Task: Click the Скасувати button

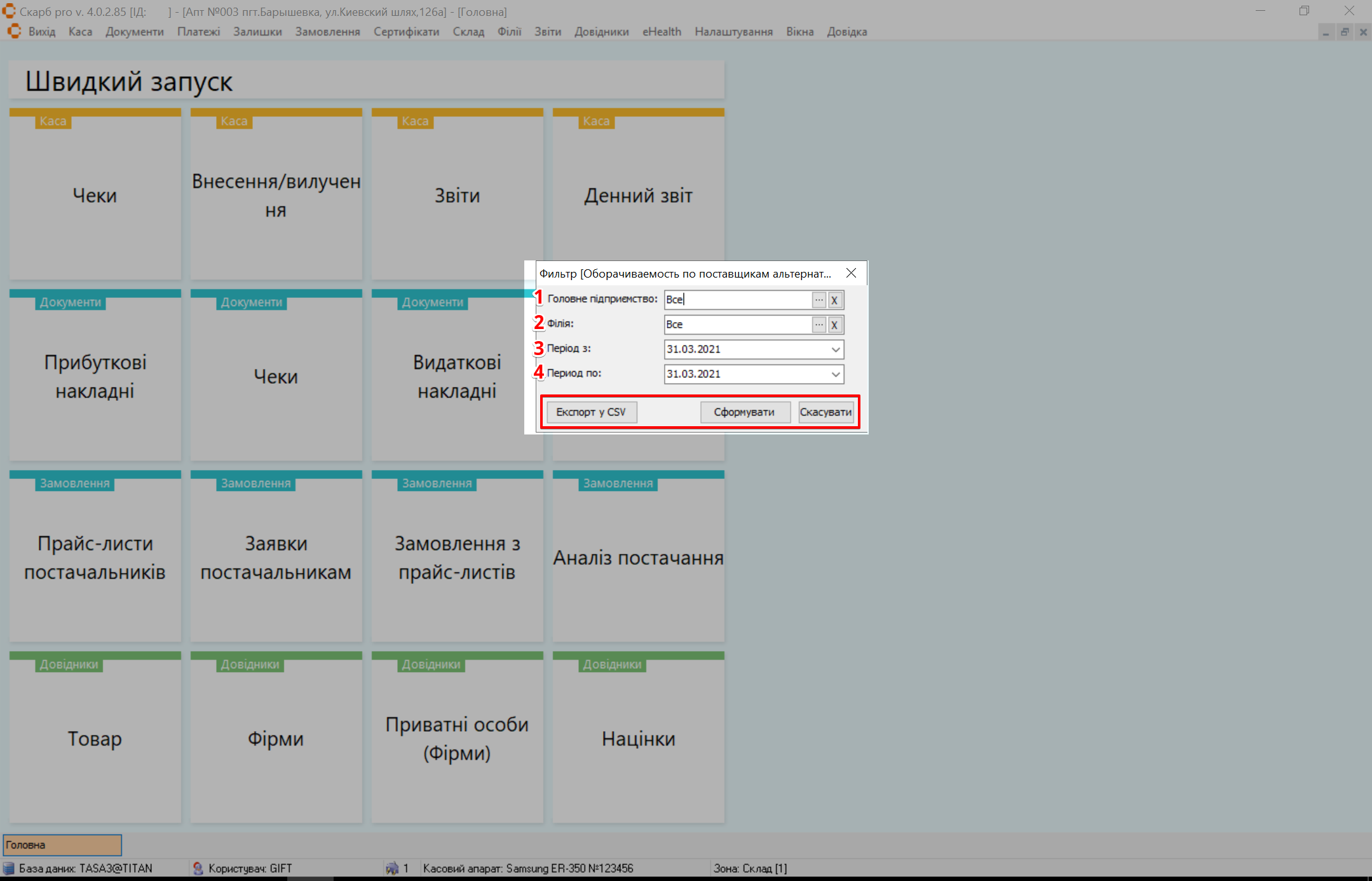Action: point(825,412)
